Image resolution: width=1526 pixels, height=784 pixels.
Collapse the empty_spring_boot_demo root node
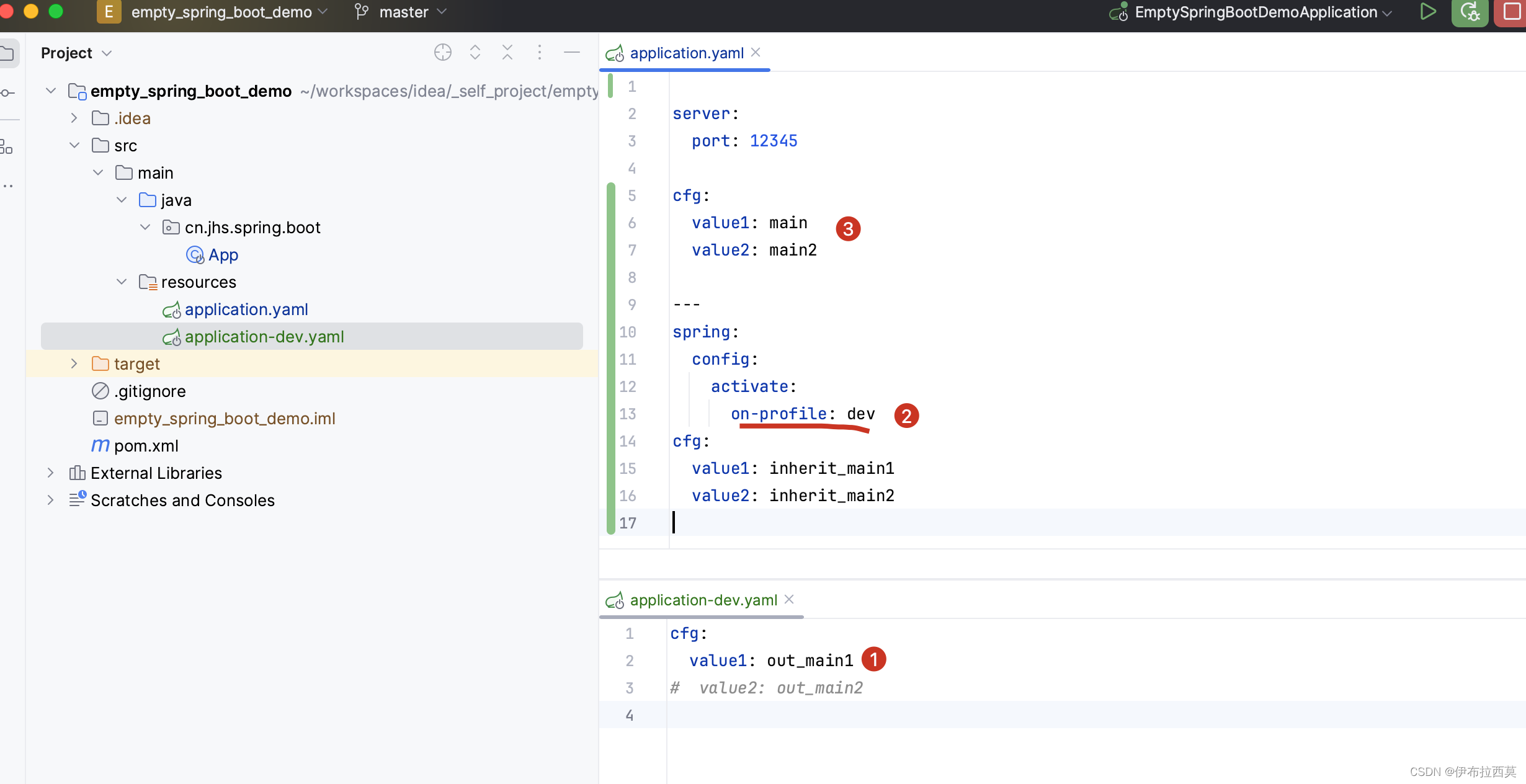point(51,91)
